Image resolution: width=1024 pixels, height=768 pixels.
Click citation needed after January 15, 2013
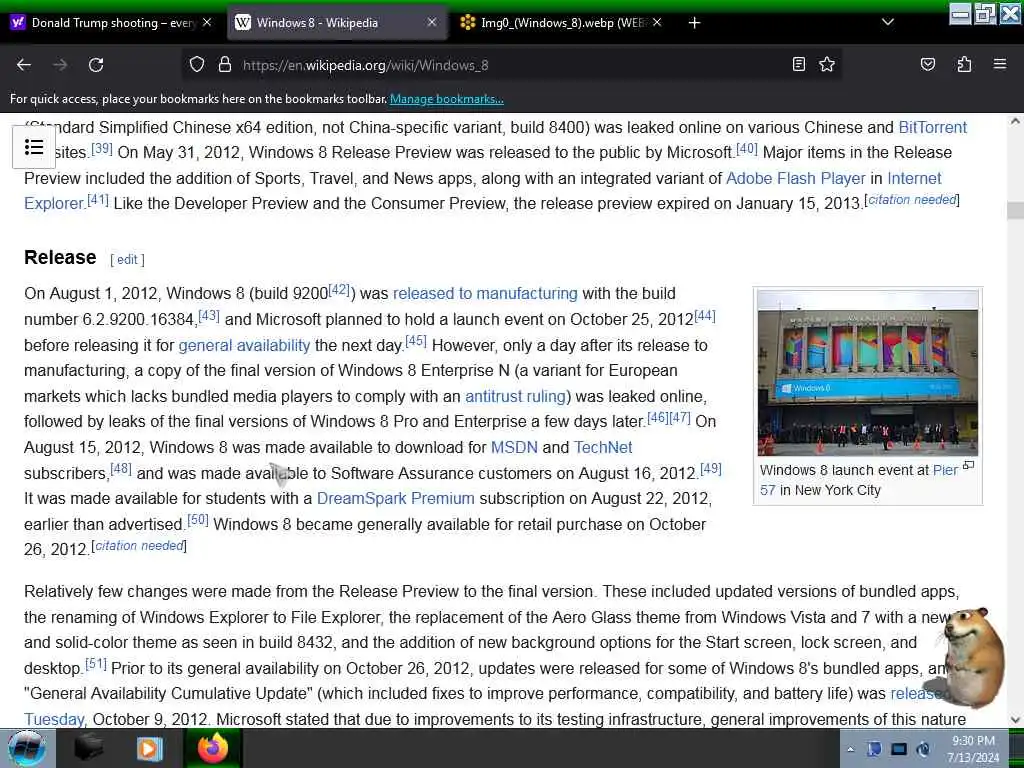[912, 199]
